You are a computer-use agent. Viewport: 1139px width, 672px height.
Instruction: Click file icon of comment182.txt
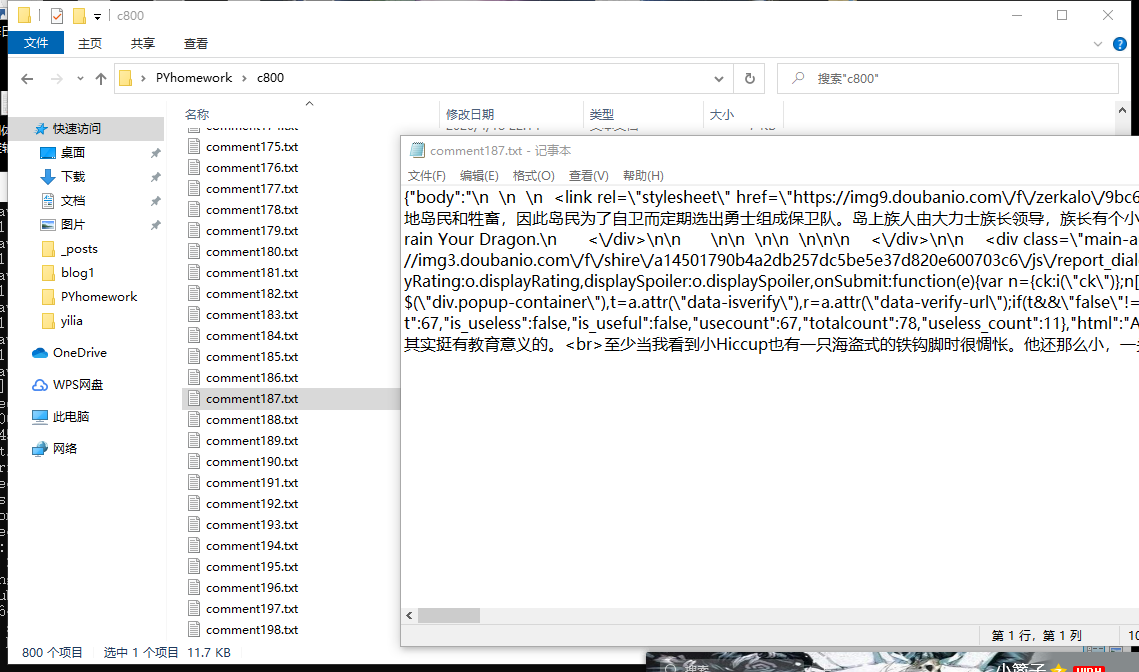coord(194,294)
